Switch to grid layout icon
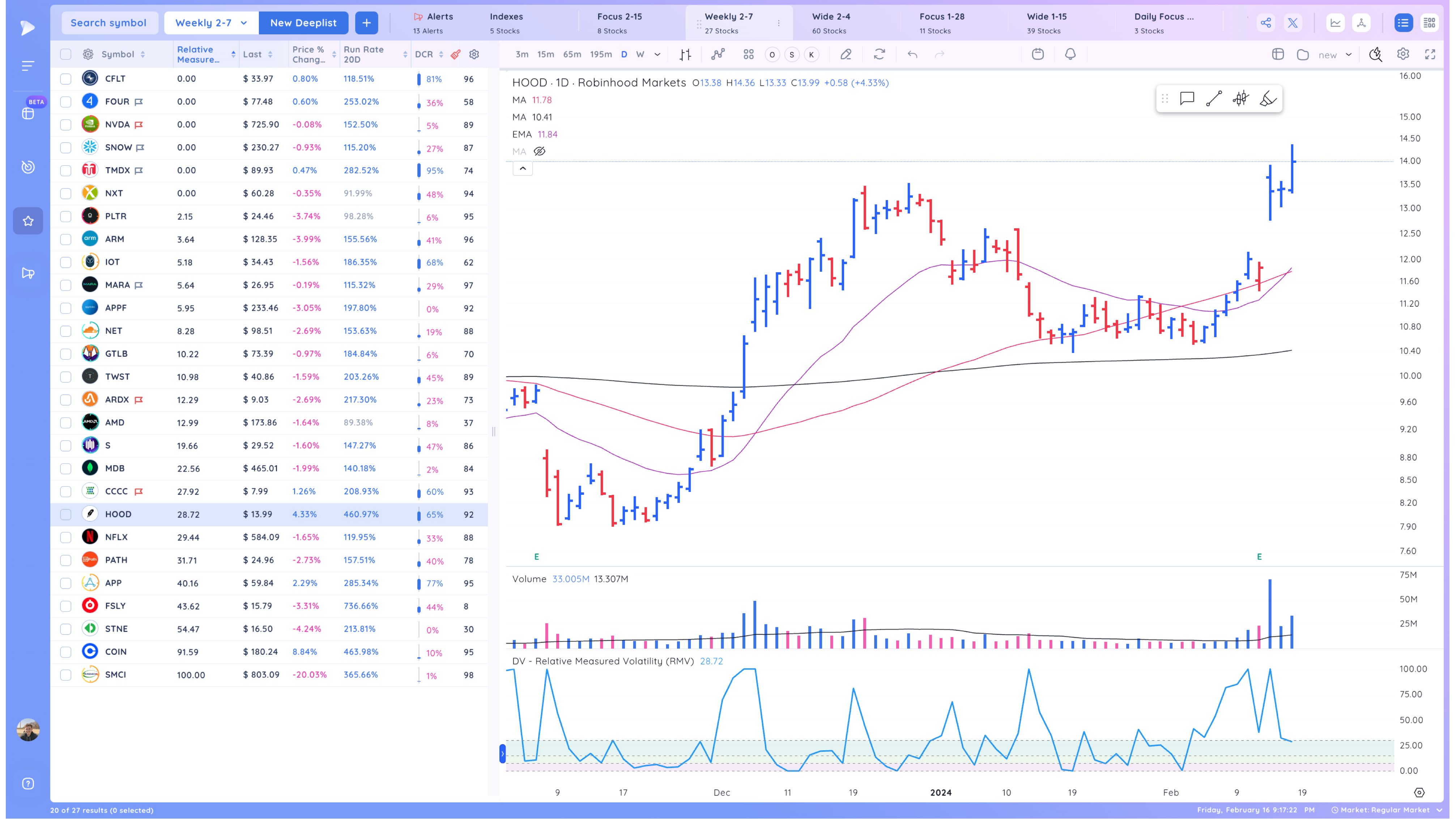 (x=1430, y=22)
